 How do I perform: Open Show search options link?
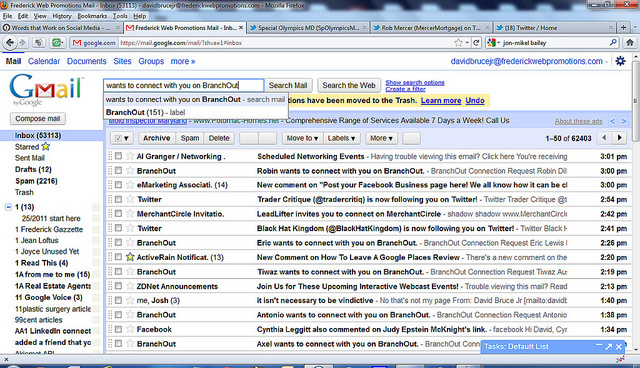pyautogui.click(x=415, y=82)
